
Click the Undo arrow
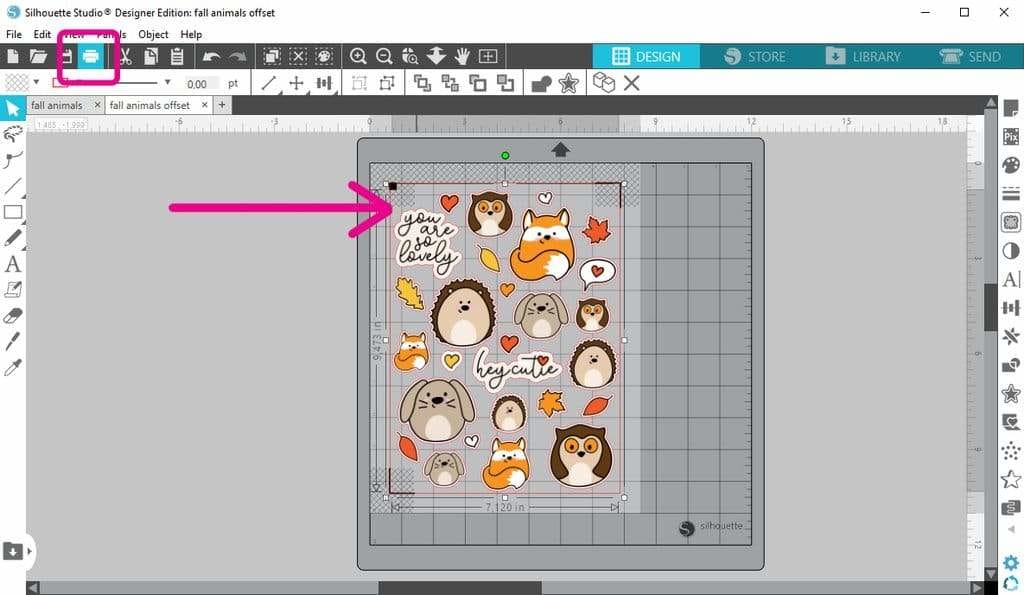[x=211, y=57]
